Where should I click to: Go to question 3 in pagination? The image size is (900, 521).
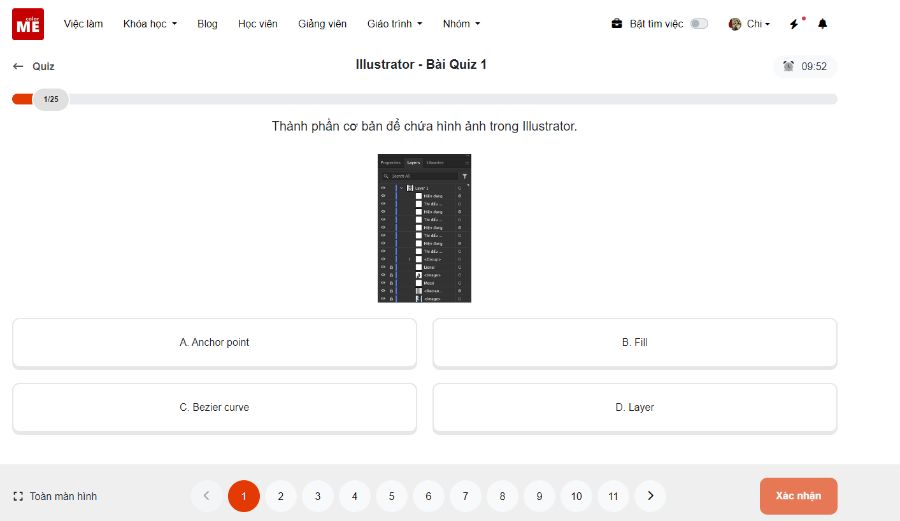click(317, 496)
